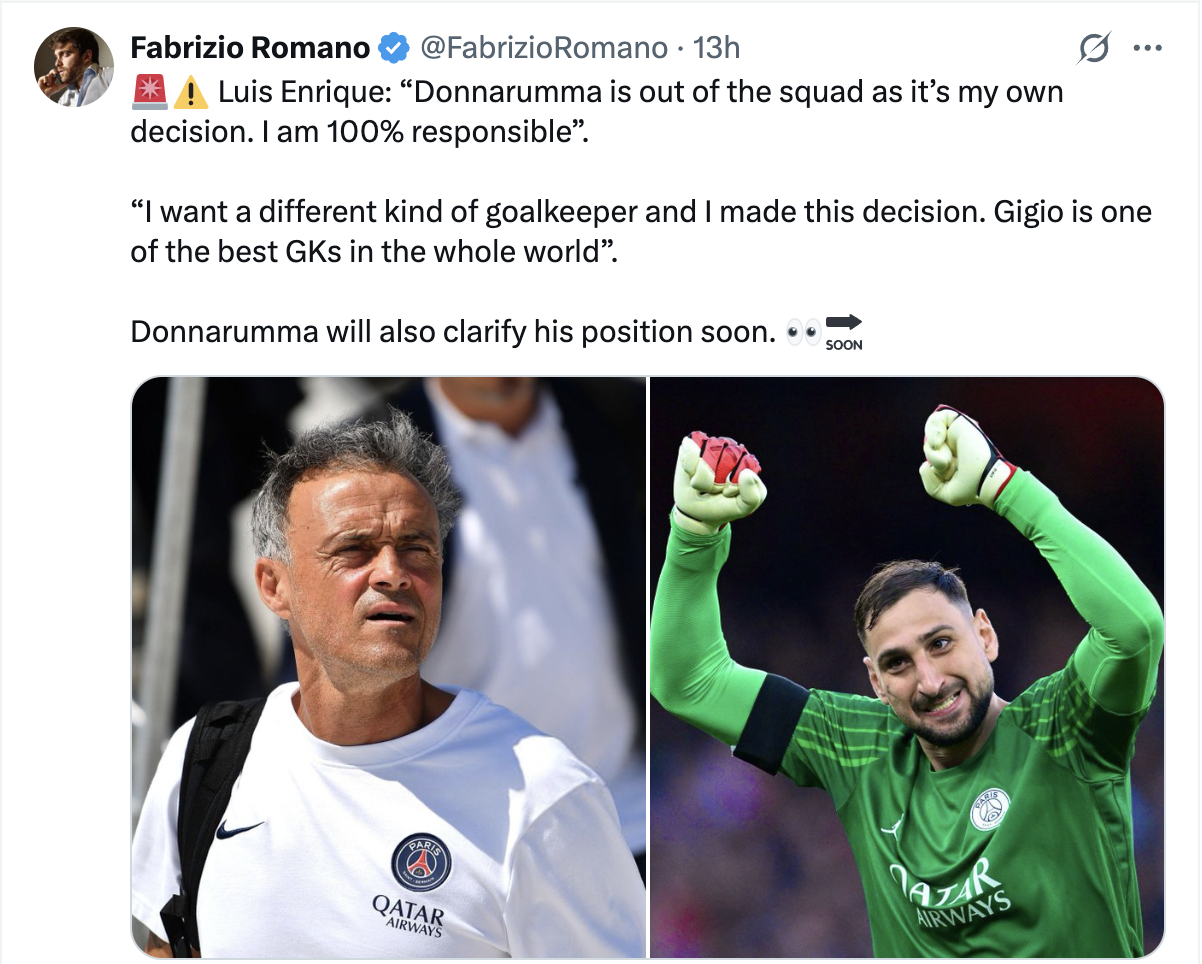Click the "different kind of goalkeeper" paragraph
The image size is (1202, 964).
[641, 231]
